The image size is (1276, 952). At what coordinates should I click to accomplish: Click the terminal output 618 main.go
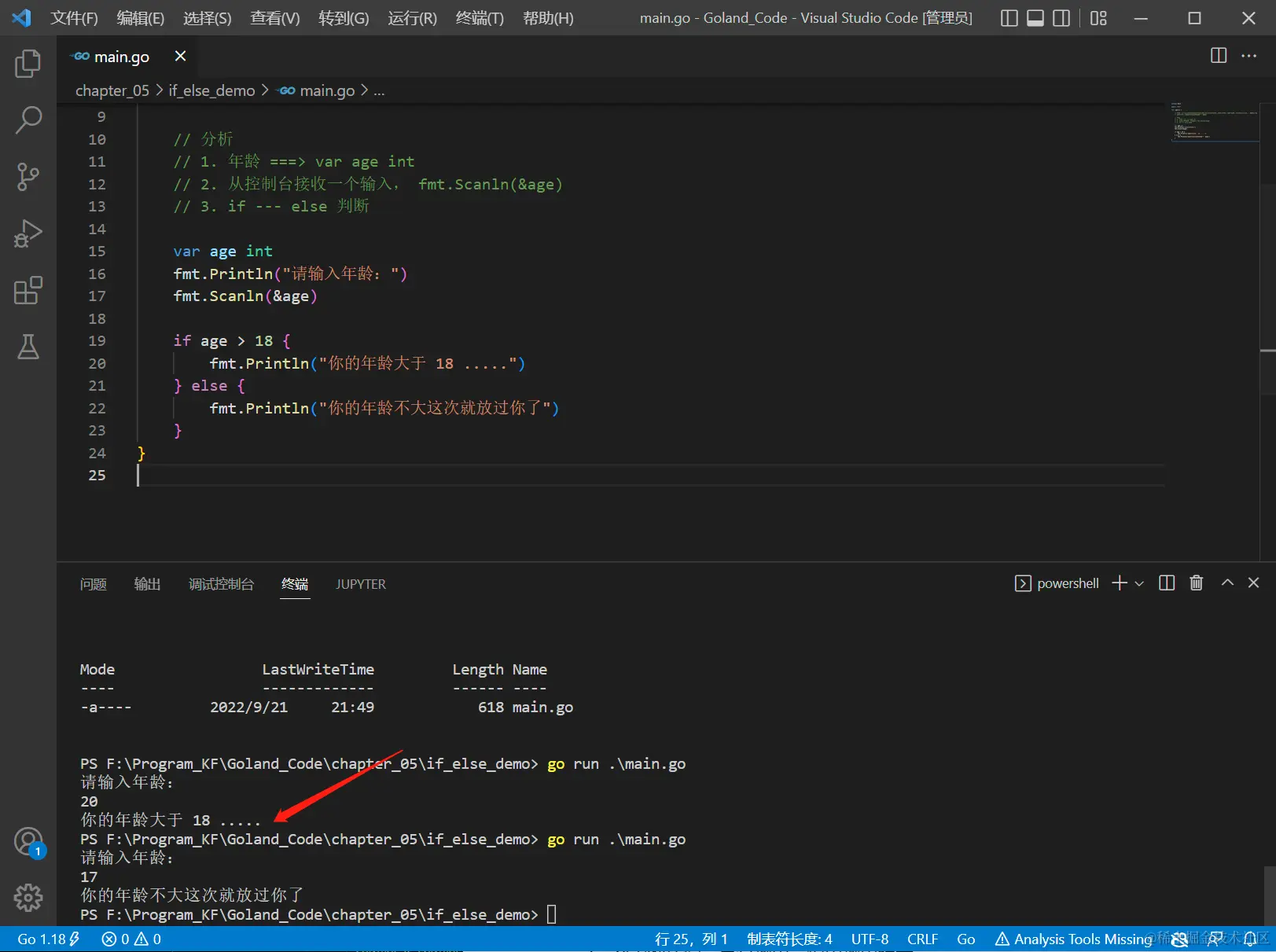point(525,707)
